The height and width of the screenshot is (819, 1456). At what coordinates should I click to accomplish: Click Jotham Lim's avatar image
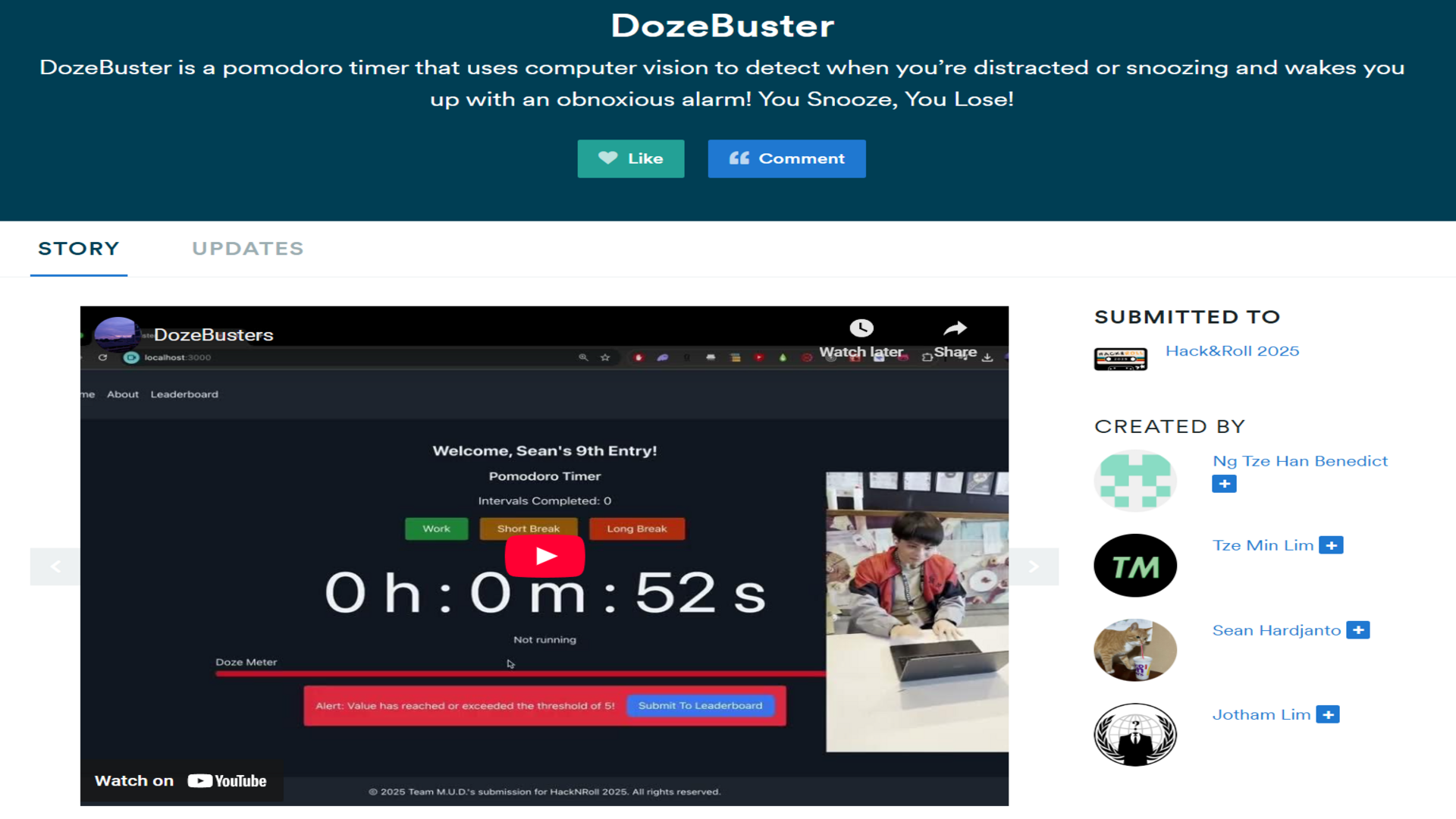click(x=1135, y=735)
